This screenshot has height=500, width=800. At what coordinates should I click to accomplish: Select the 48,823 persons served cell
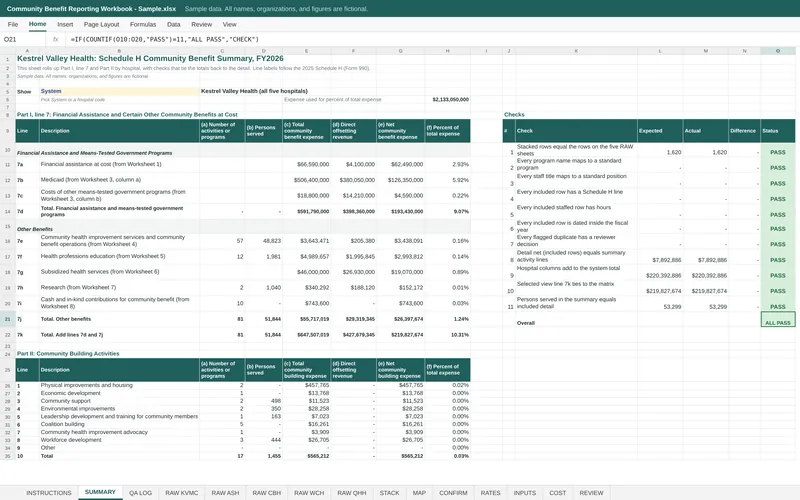(x=263, y=241)
